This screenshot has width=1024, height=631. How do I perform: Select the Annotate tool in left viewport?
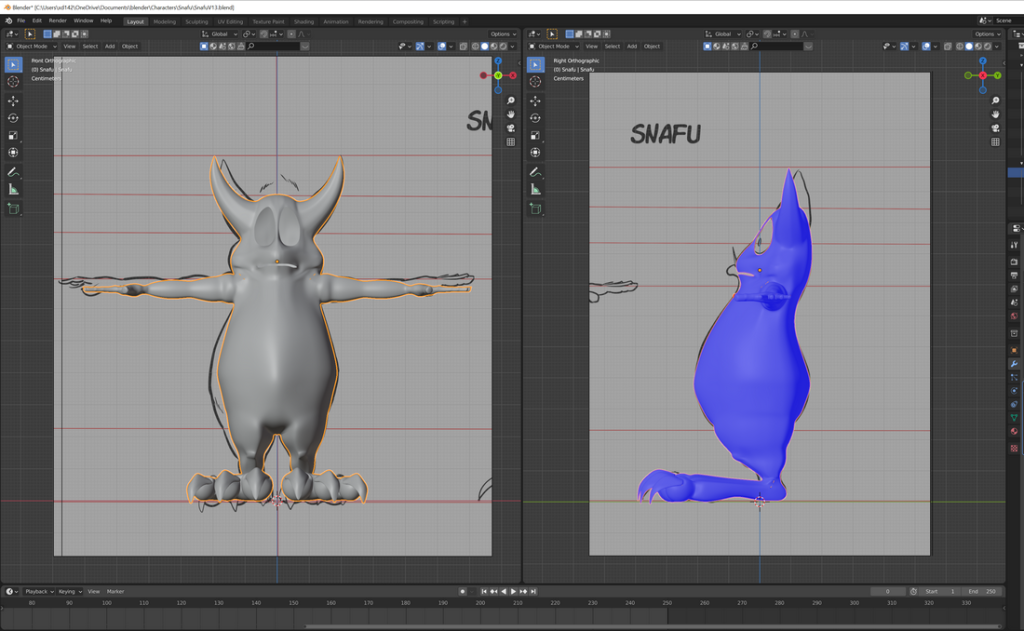coord(13,171)
